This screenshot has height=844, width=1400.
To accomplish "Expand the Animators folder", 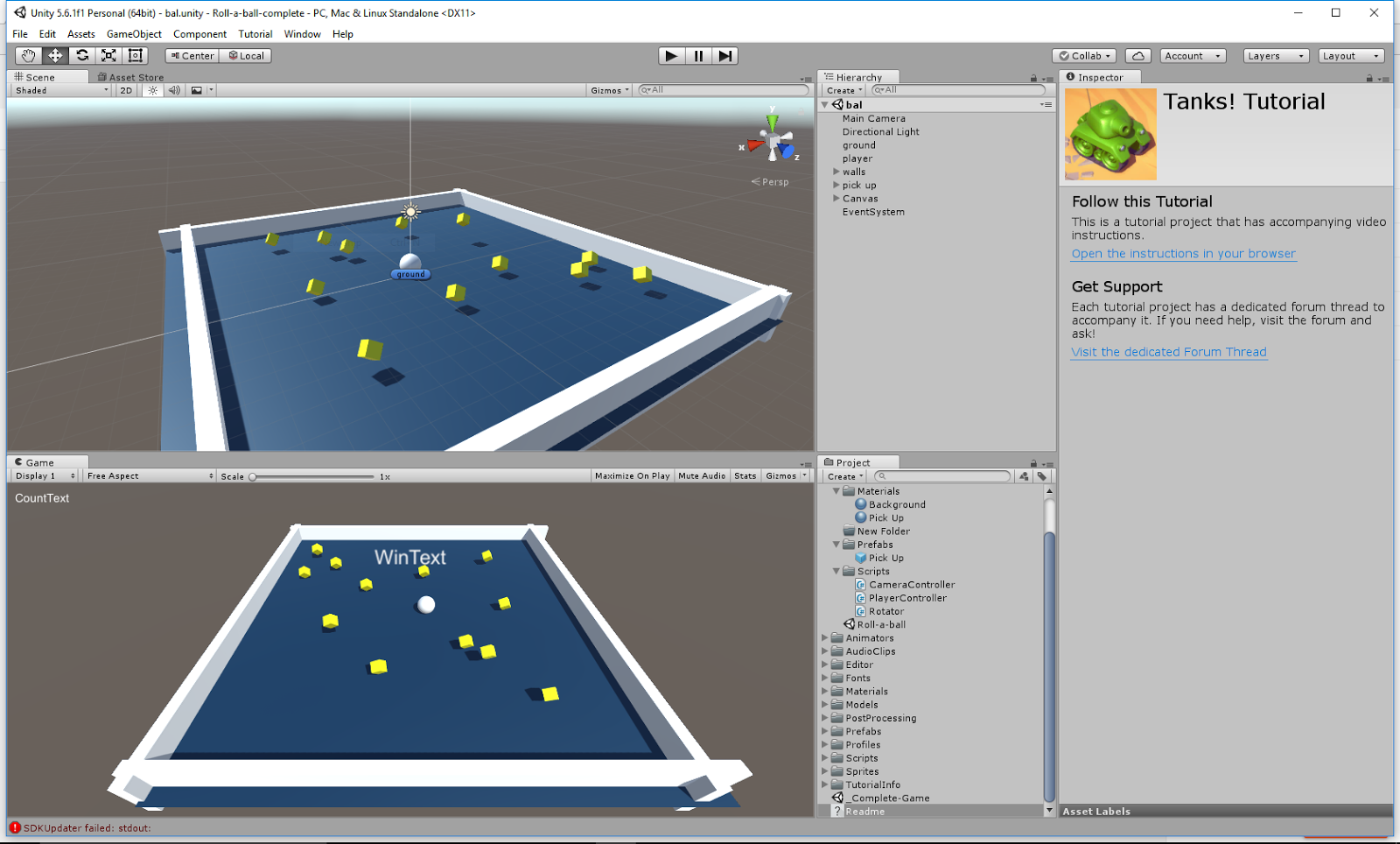I will (824, 638).
